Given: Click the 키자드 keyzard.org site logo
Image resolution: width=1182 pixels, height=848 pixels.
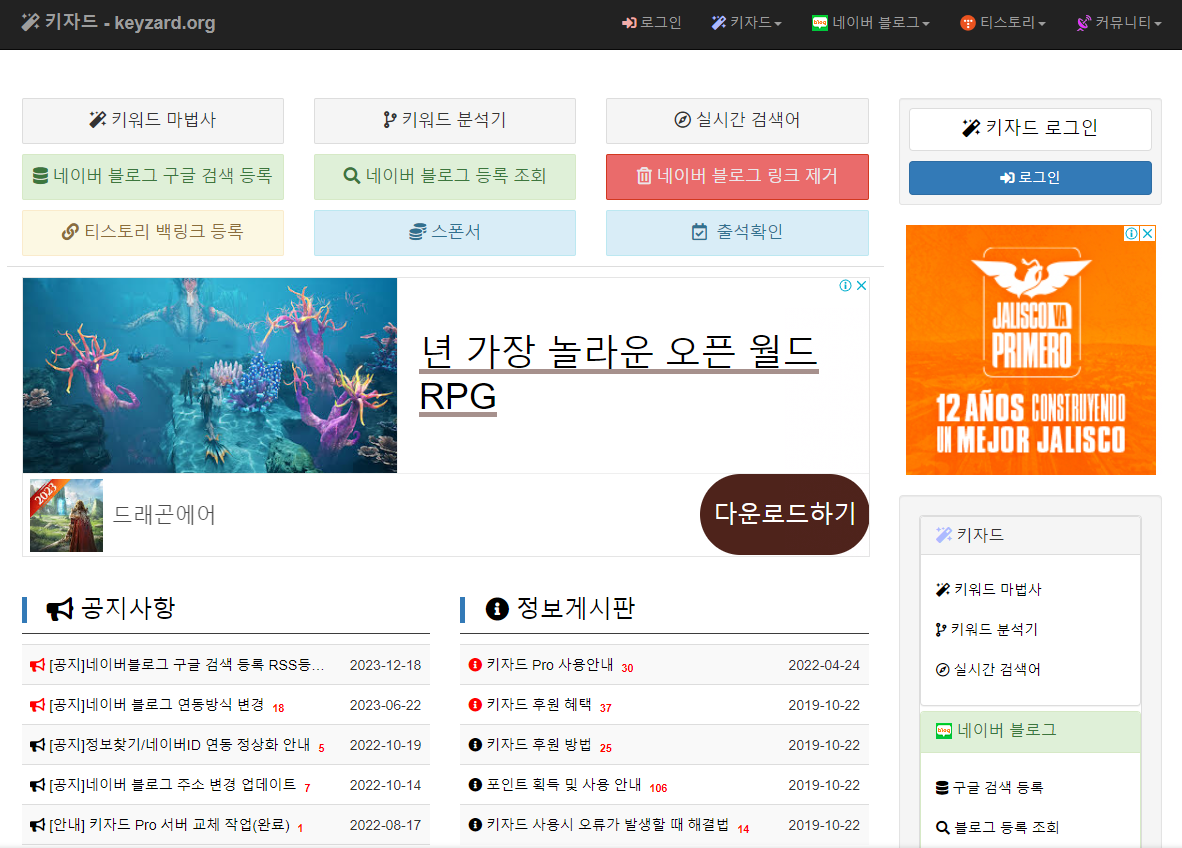Looking at the screenshot, I should [118, 23].
